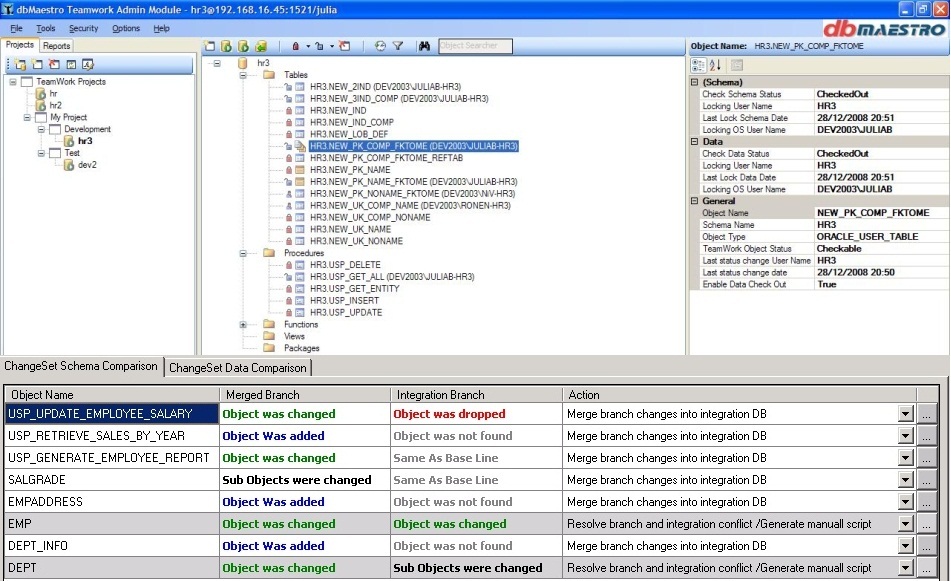The width and height of the screenshot is (951, 581).
Task: Click the Object Searcher input field
Action: pos(475,46)
